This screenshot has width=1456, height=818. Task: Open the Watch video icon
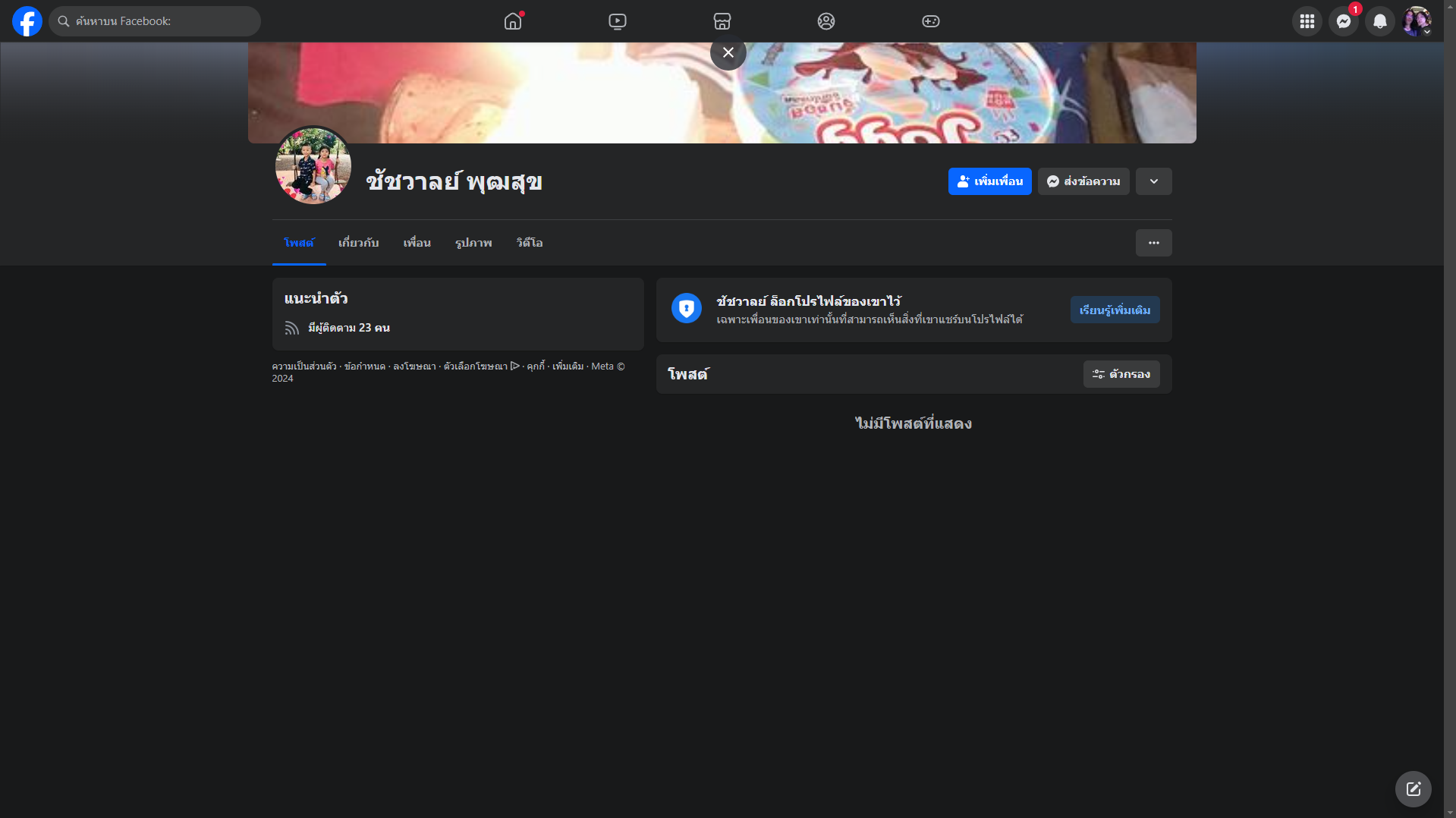point(618,21)
